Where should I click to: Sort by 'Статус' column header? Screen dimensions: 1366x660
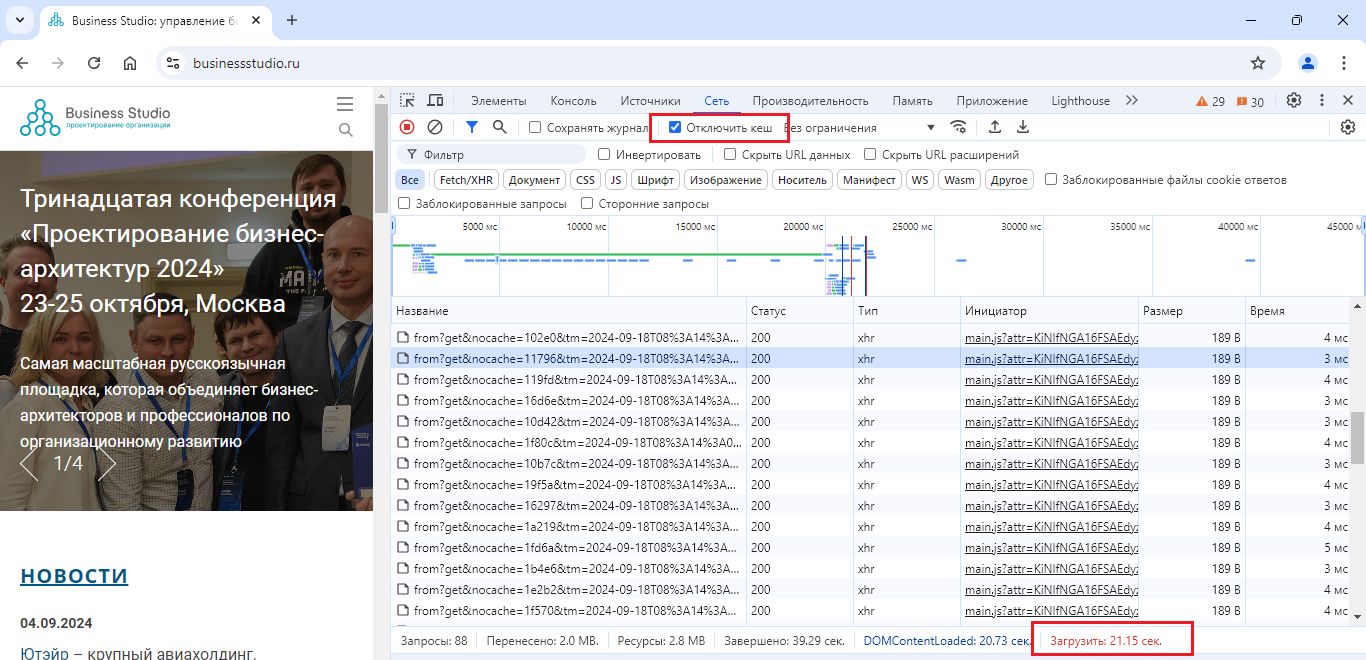point(799,311)
